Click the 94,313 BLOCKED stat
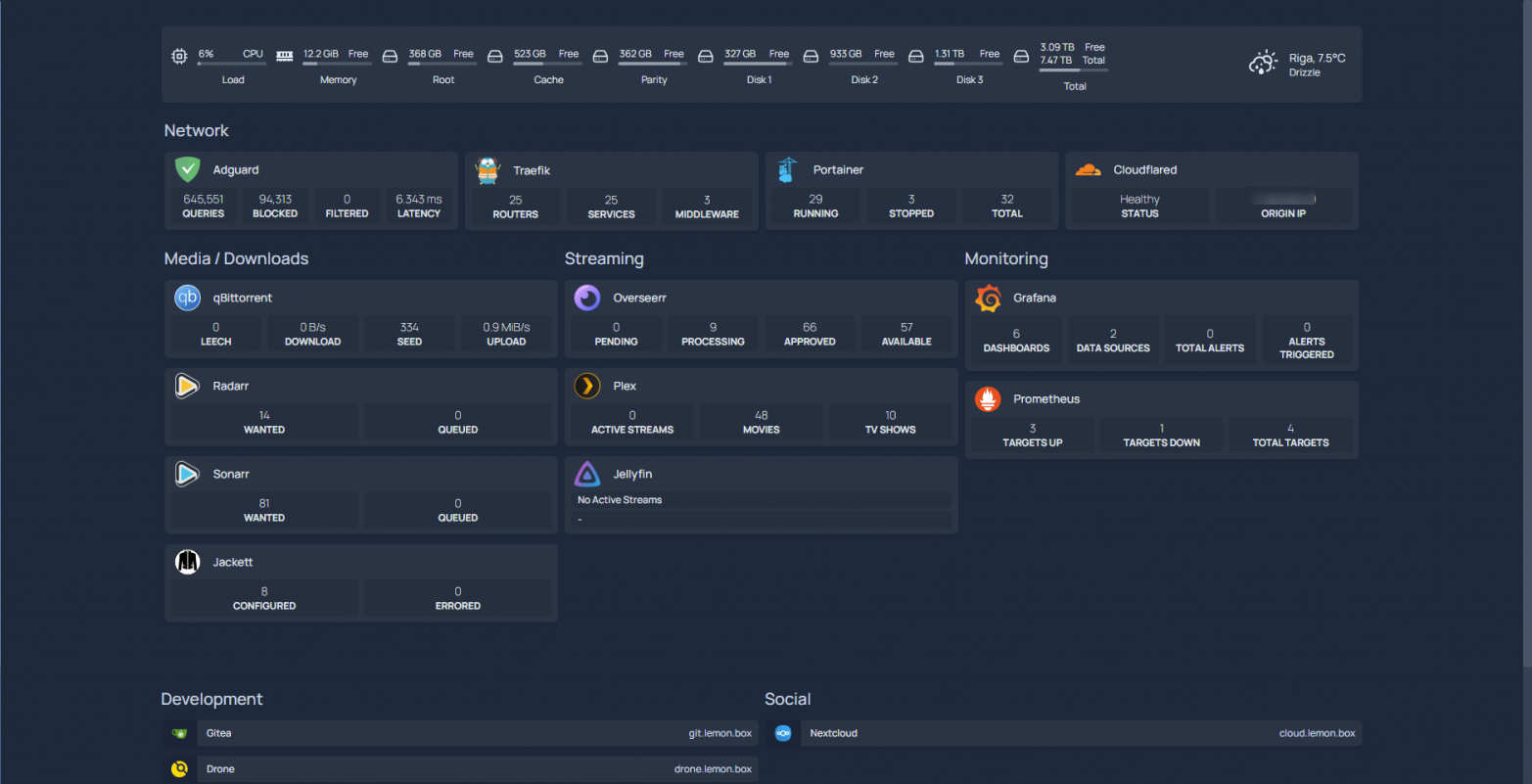 [275, 207]
